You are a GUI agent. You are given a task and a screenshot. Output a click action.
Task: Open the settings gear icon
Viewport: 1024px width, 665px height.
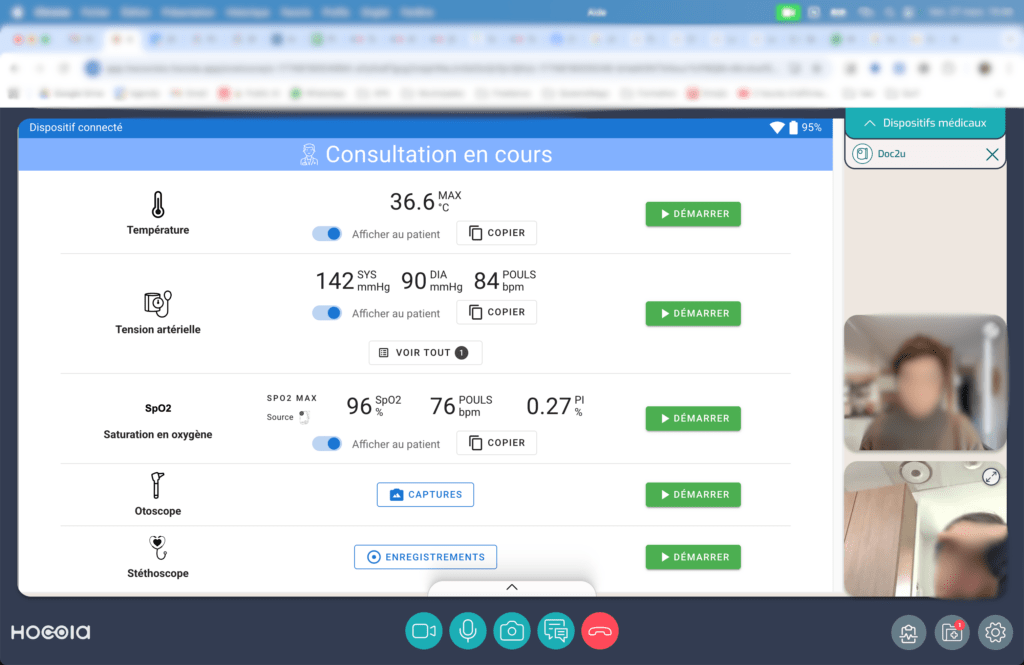coord(995,632)
